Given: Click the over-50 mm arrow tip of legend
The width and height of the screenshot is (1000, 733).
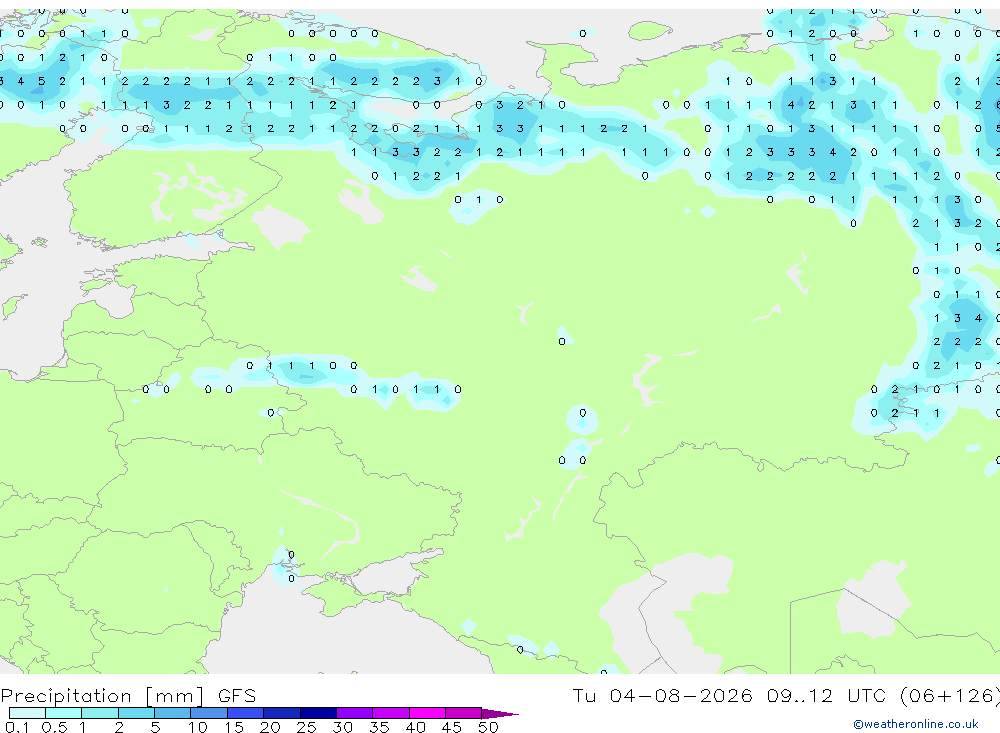Looking at the screenshot, I should (x=500, y=714).
